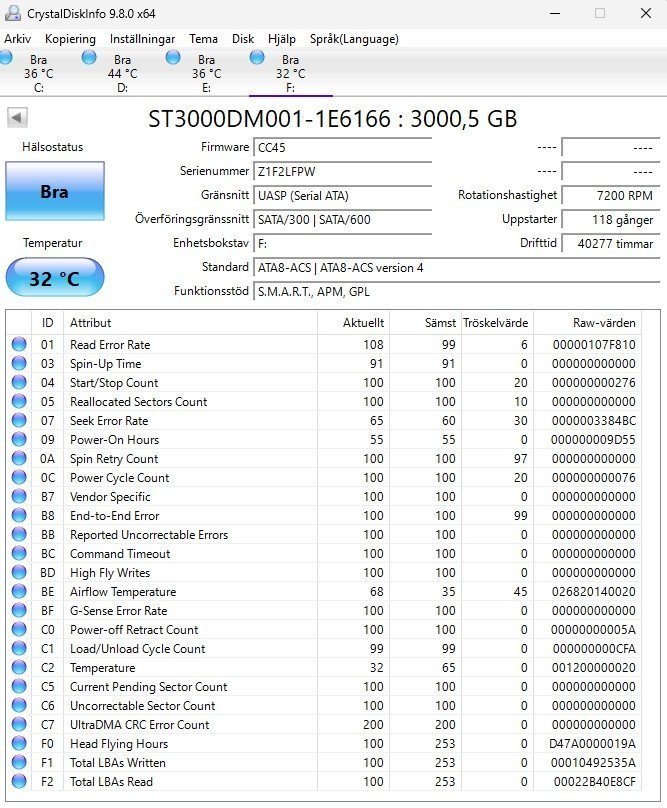
Task: Click the status icon for Reallocated Sectors Count
Action: pos(19,402)
